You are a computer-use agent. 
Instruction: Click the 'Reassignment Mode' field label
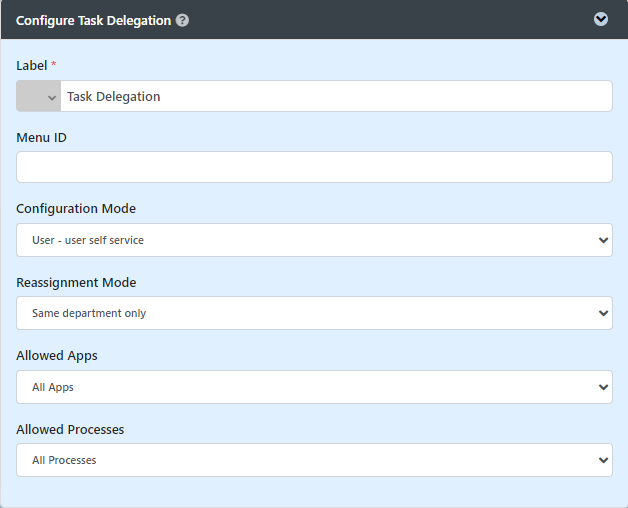pos(76,282)
